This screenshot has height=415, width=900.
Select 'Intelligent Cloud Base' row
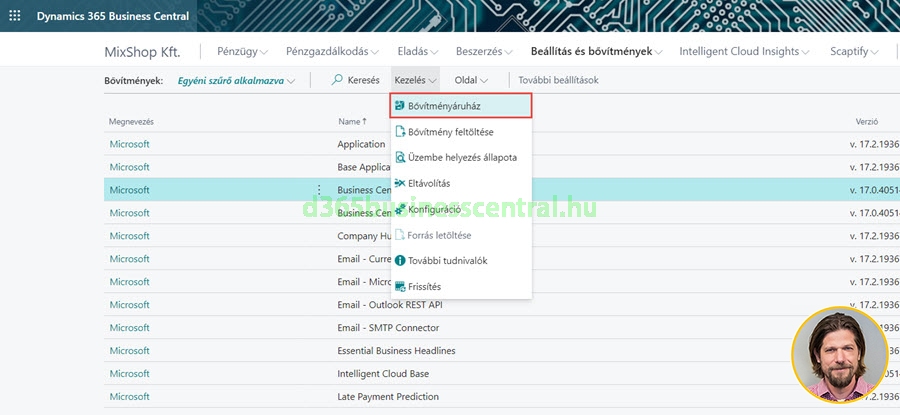pyautogui.click(x=502, y=374)
